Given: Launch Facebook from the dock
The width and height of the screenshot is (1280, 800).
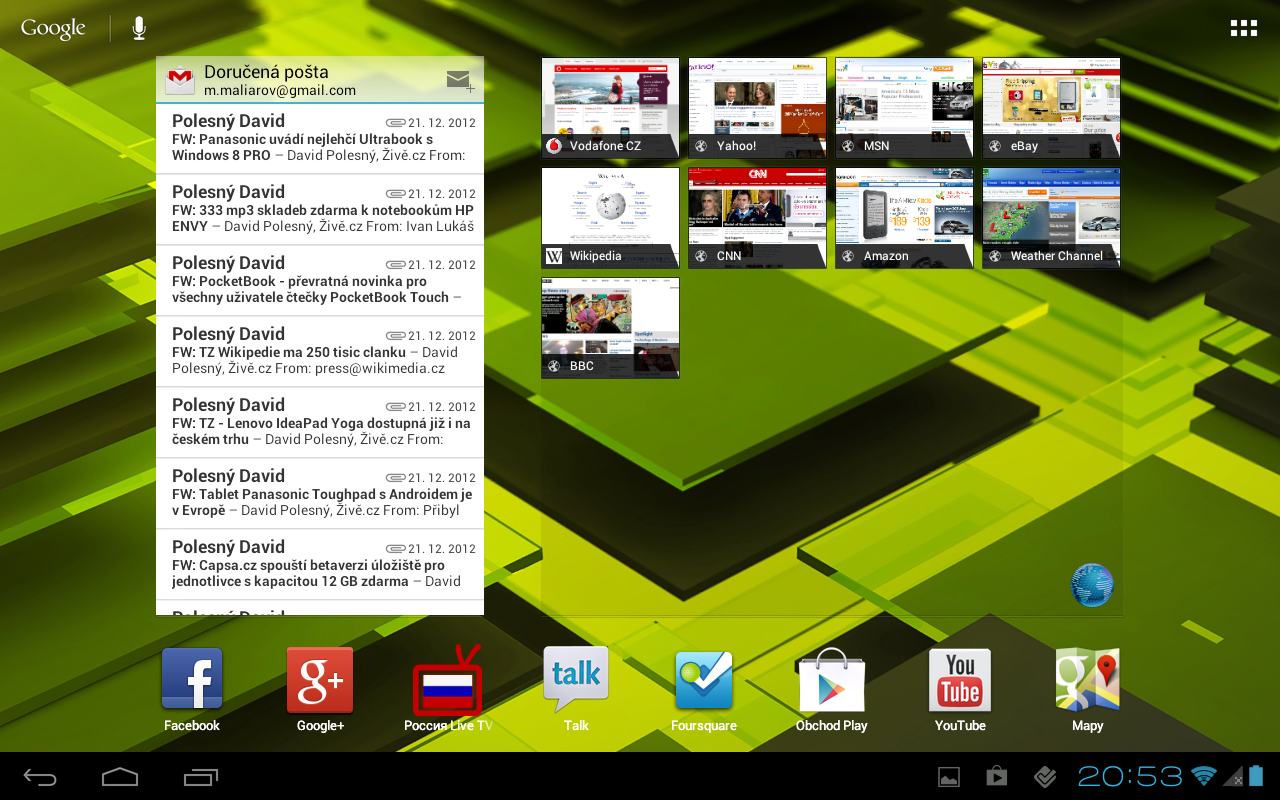Looking at the screenshot, I should tap(191, 679).
